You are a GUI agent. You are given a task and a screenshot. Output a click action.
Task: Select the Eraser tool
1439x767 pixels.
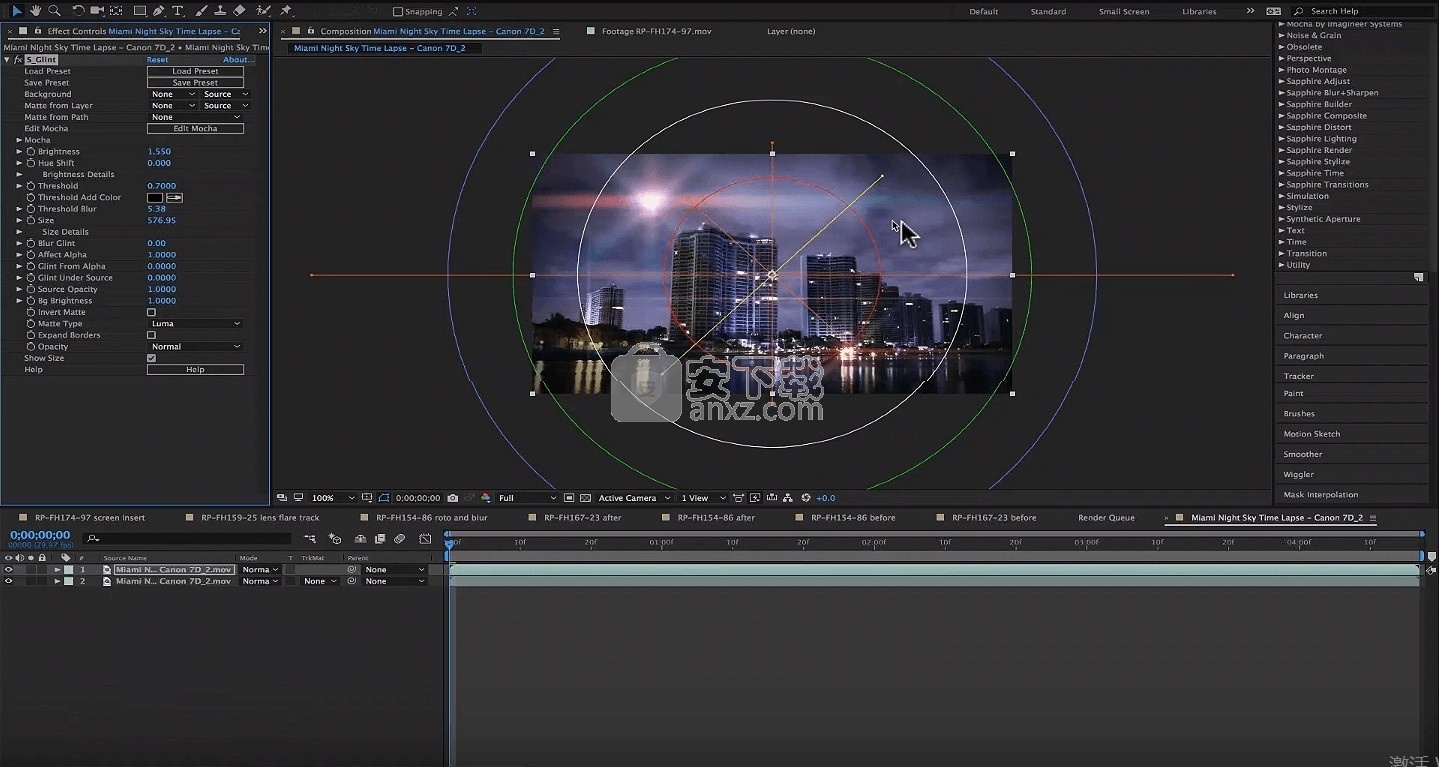point(239,10)
